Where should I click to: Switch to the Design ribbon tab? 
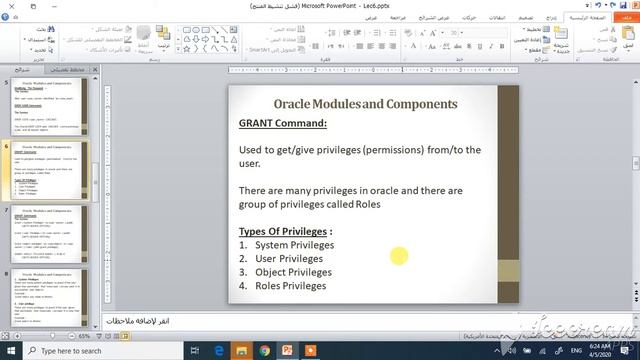526,18
